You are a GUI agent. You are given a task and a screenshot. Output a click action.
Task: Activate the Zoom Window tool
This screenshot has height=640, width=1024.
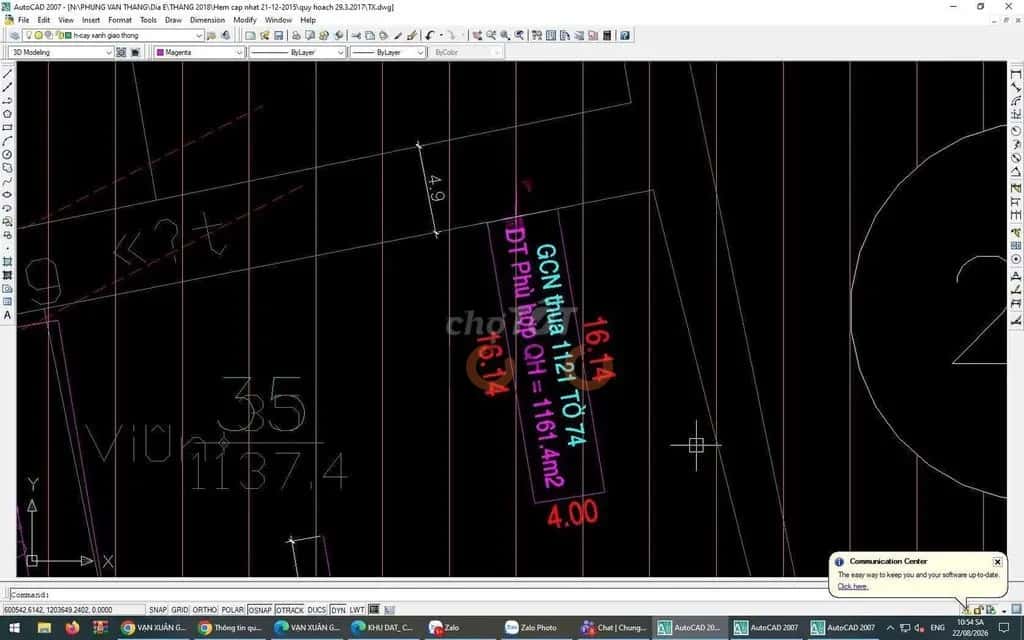pyautogui.click(x=505, y=35)
